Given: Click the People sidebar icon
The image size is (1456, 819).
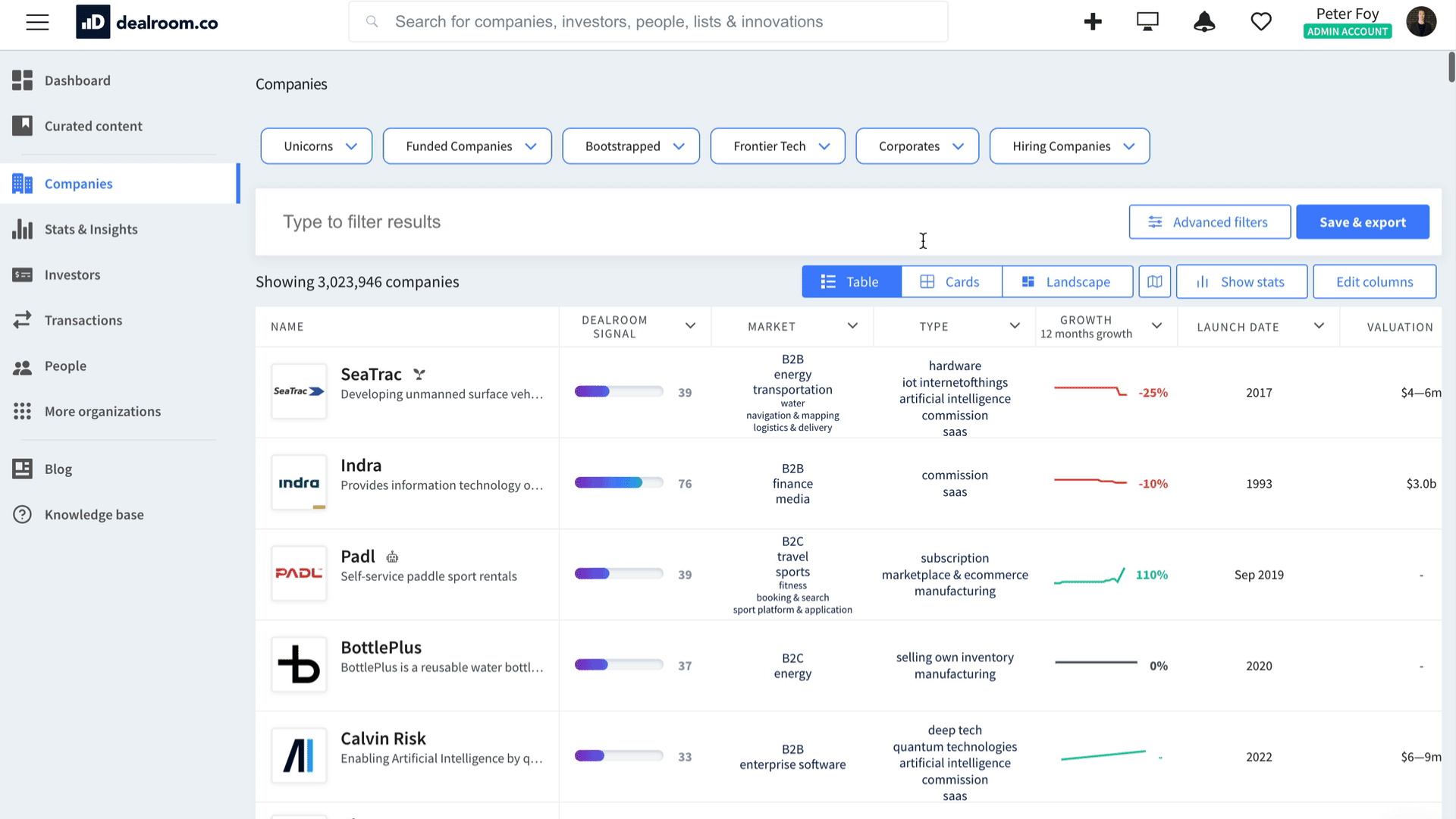Looking at the screenshot, I should point(23,367).
